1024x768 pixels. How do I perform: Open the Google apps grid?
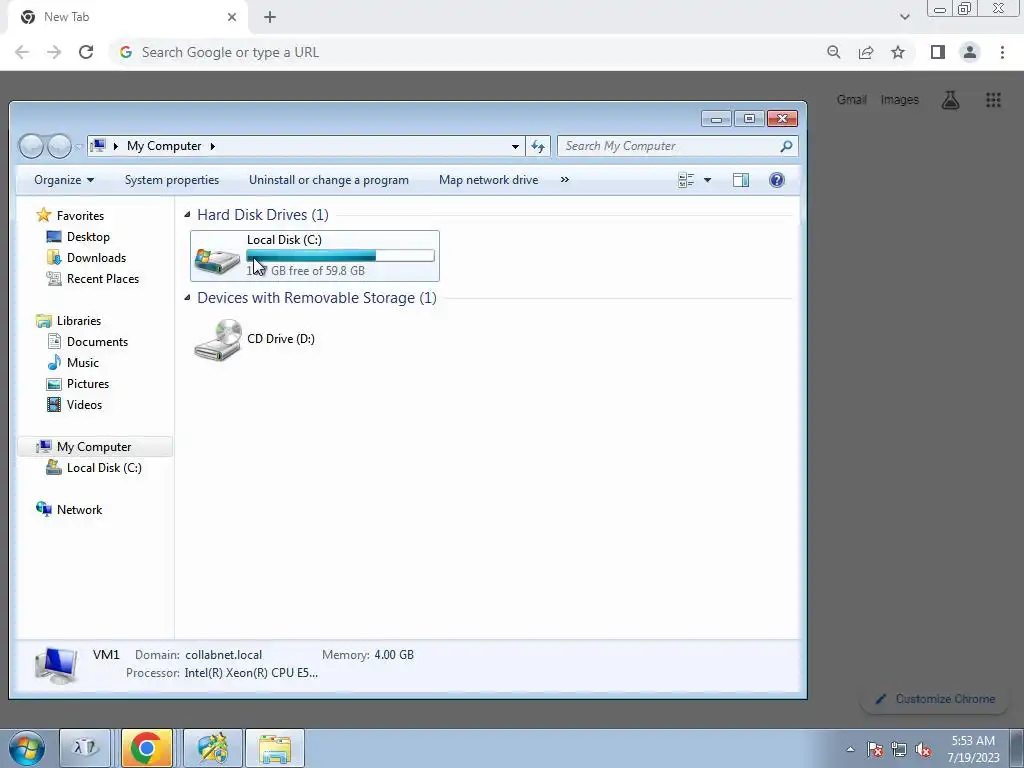click(x=993, y=100)
